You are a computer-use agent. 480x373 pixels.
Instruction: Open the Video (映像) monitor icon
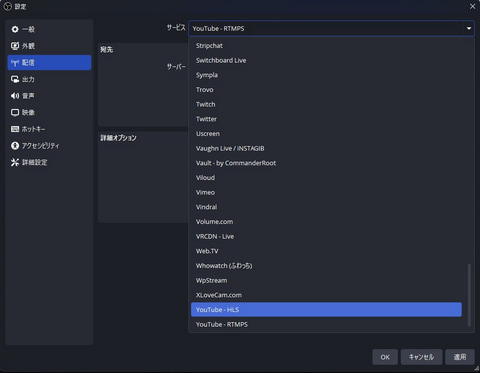tap(15, 112)
